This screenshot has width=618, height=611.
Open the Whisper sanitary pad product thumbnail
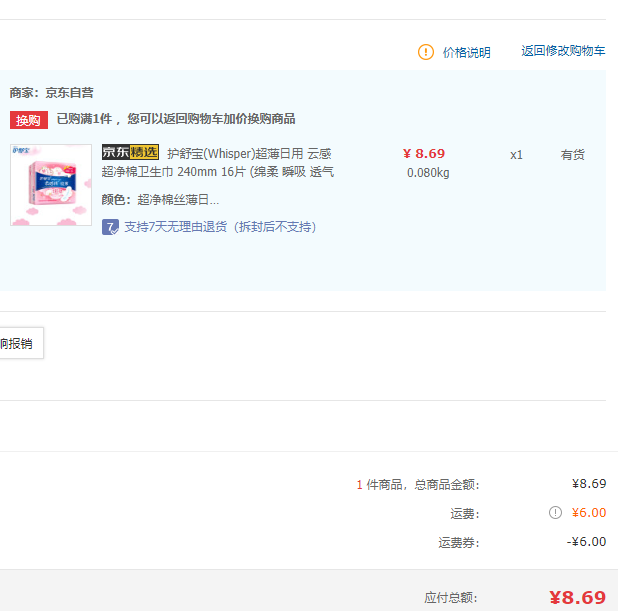51,185
